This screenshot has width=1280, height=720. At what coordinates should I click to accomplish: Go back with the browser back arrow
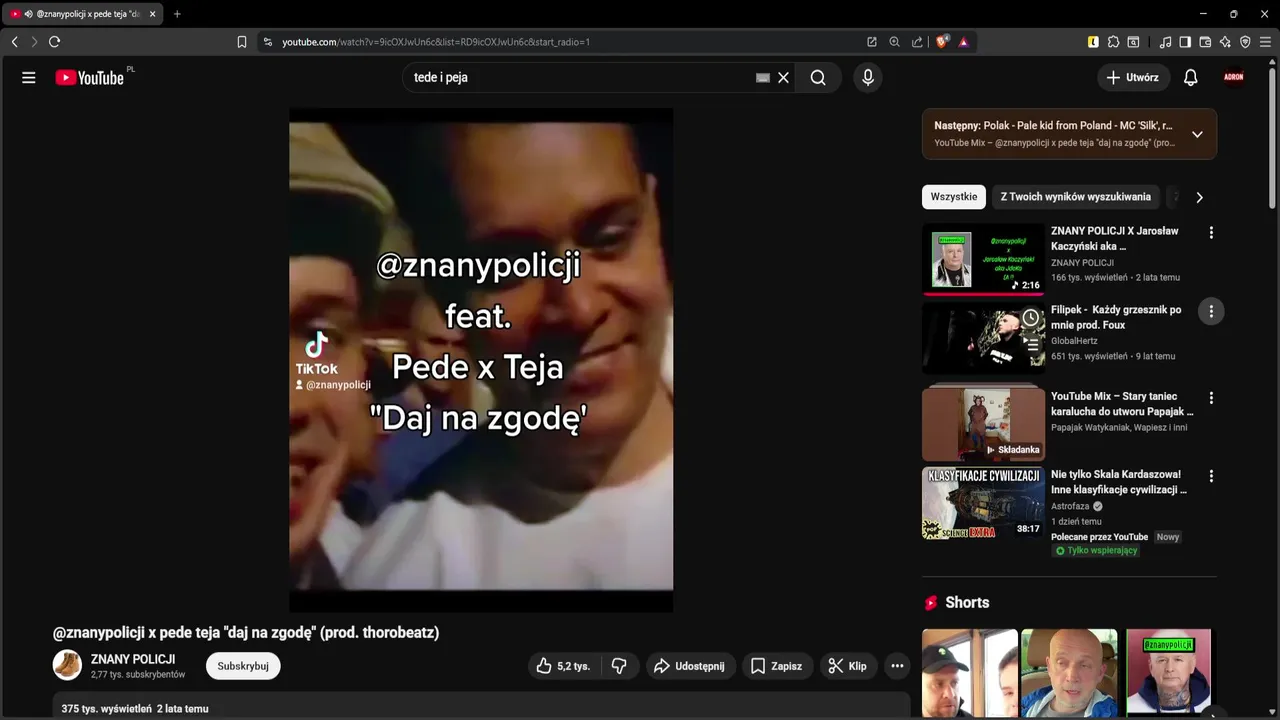[x=14, y=42]
